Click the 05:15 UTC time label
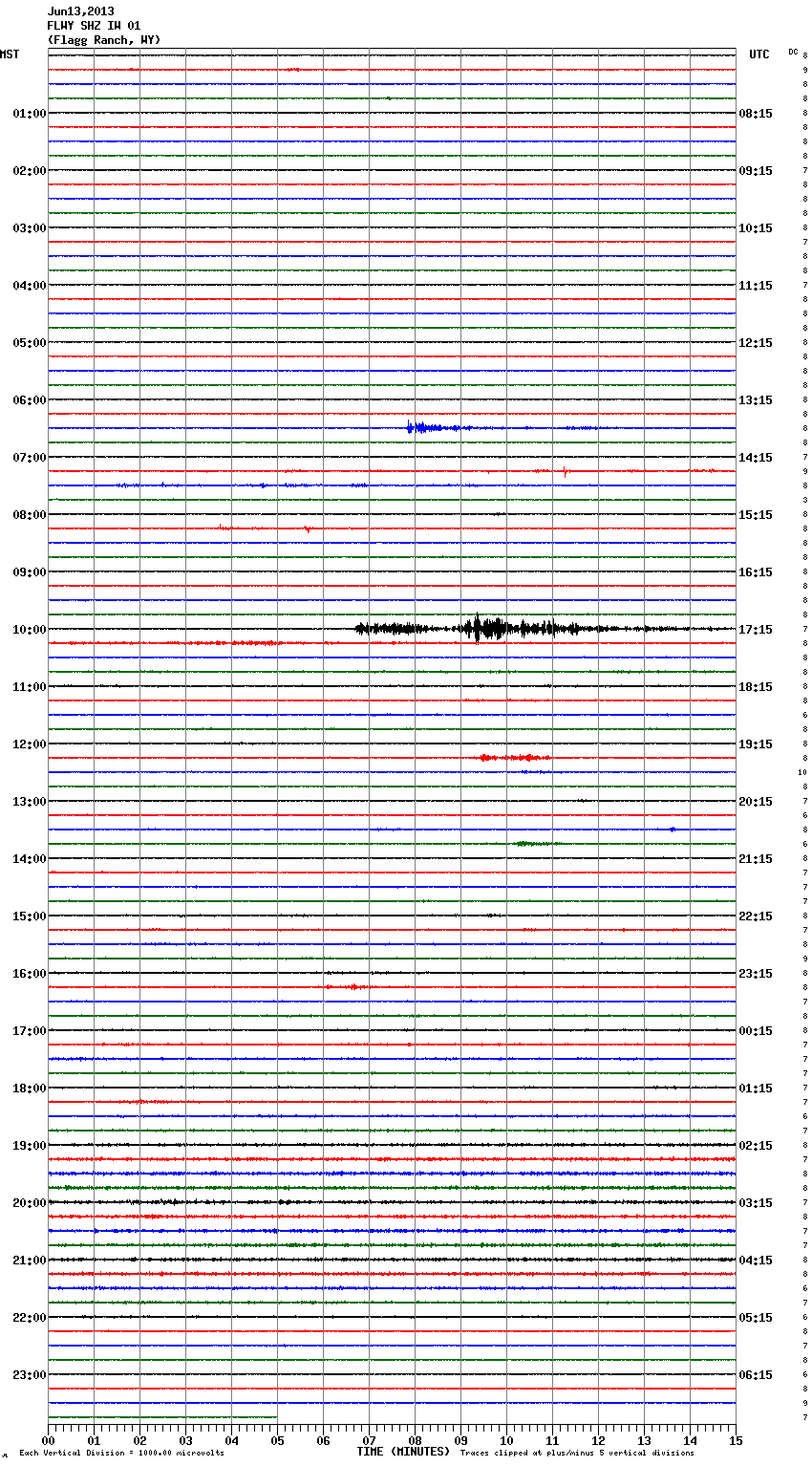The height and width of the screenshot is (1466, 812). tap(756, 1318)
